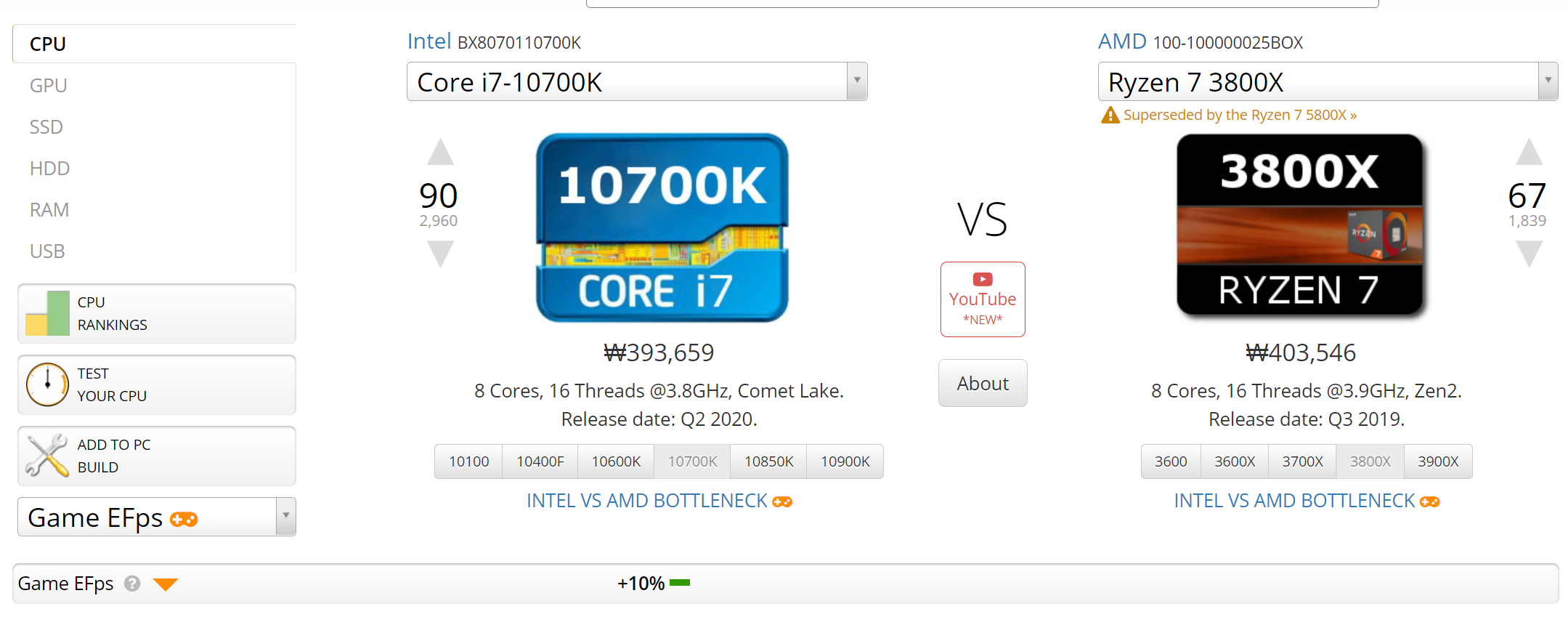Select the 3600X model button

click(x=1235, y=461)
